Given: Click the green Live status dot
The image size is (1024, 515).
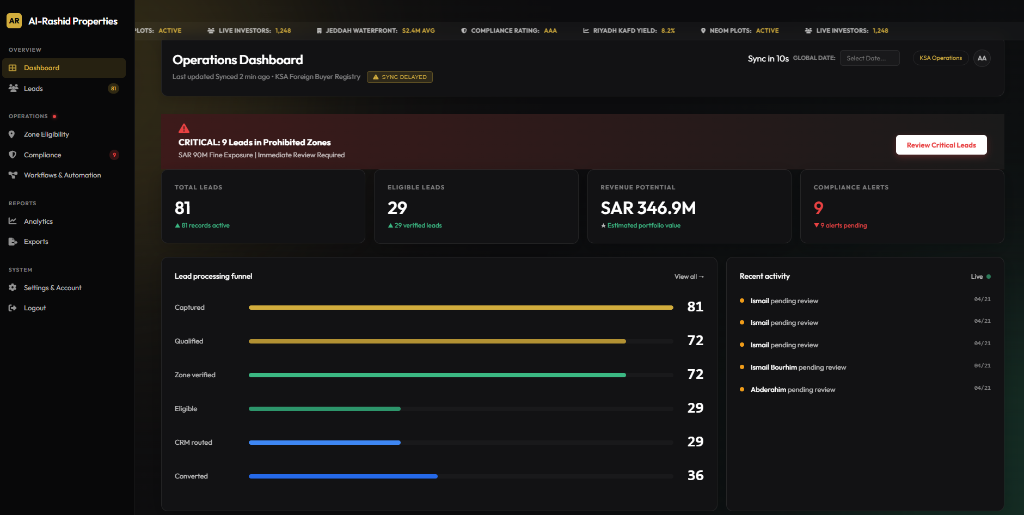Looking at the screenshot, I should [989, 277].
